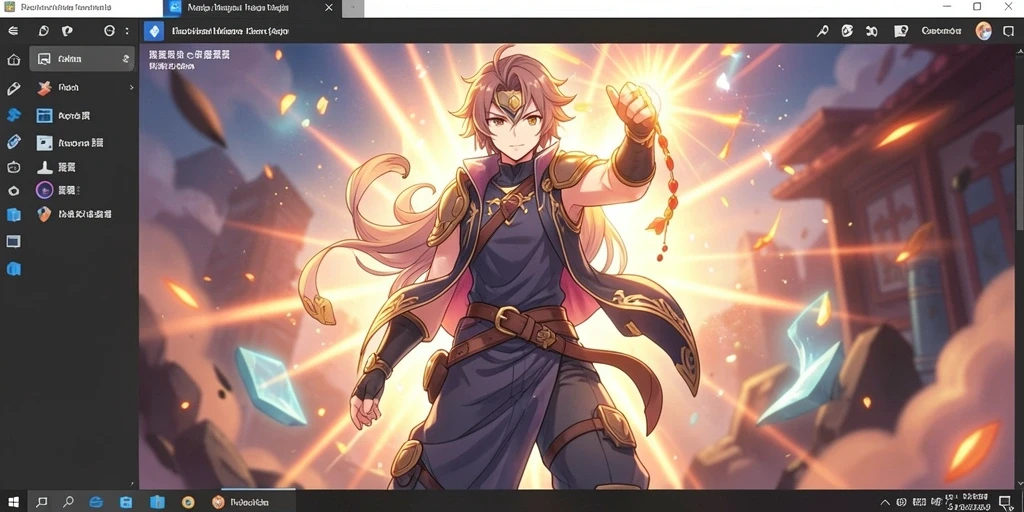Screen dimensions: 1024x512
Task: Click the monitor icon in left rail
Action: [x=13, y=242]
